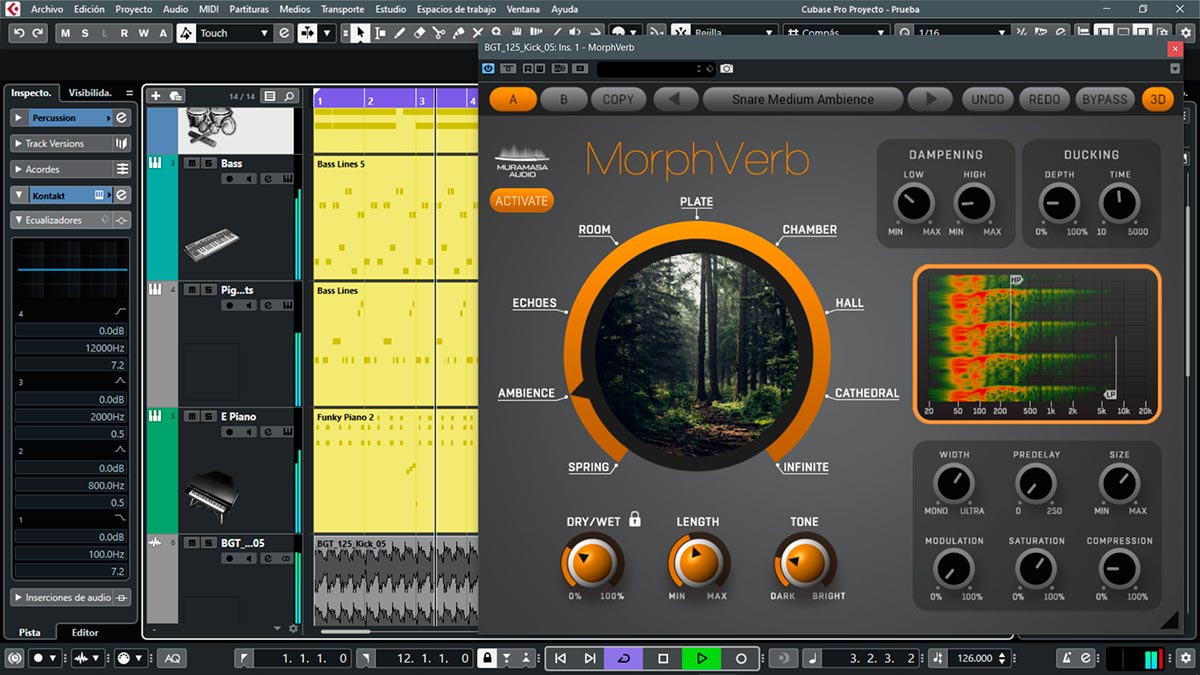Click the DRY/WET knob
This screenshot has height=675, width=1200.
(593, 562)
